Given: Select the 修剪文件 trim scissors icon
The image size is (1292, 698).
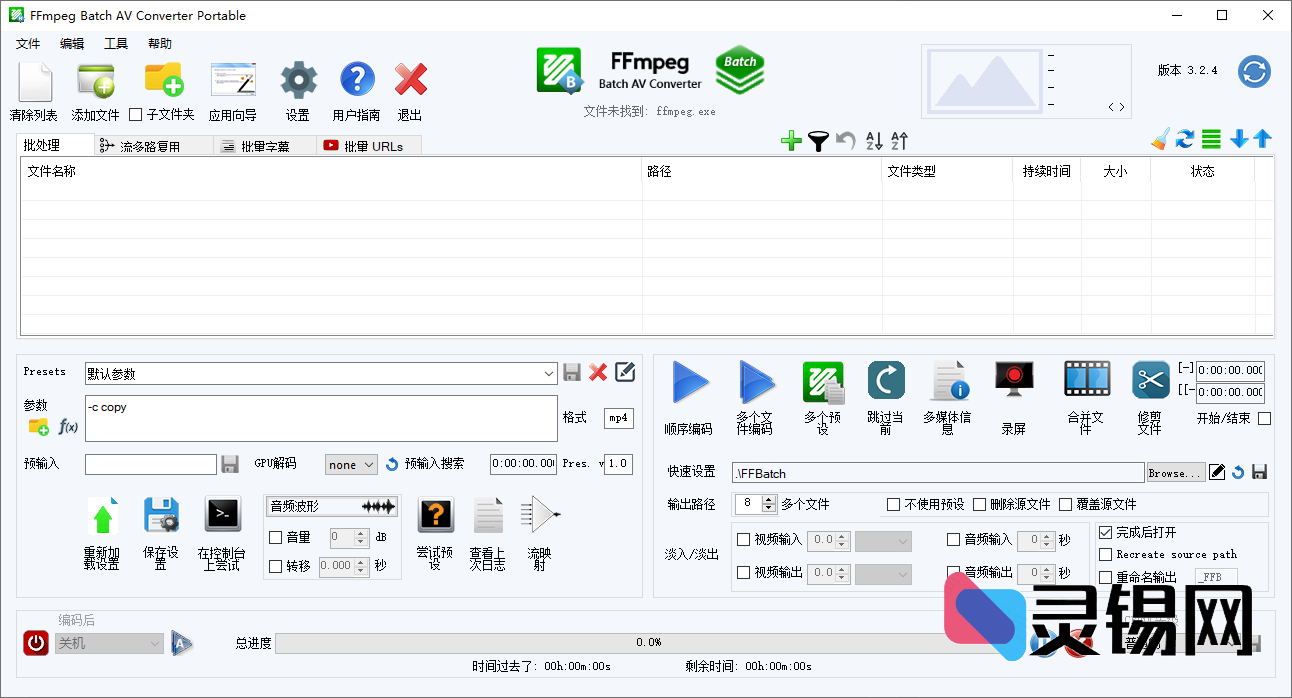Looking at the screenshot, I should (x=1150, y=380).
